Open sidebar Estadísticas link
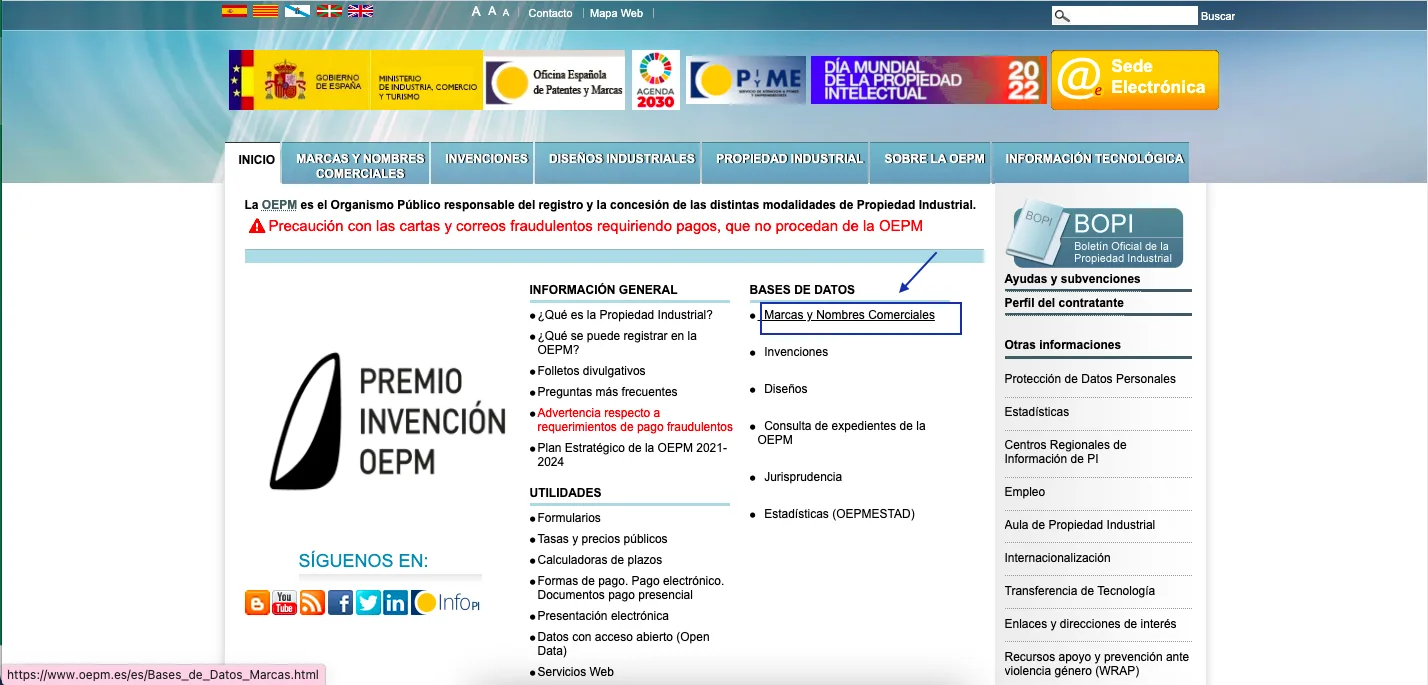This screenshot has height=685, width=1428. click(x=1037, y=412)
